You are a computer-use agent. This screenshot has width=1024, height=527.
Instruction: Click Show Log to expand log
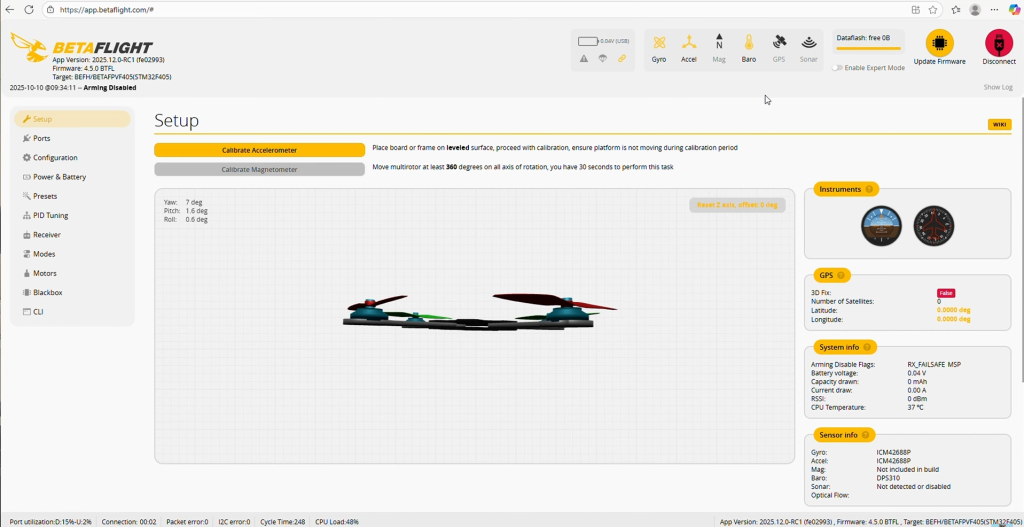coord(998,87)
